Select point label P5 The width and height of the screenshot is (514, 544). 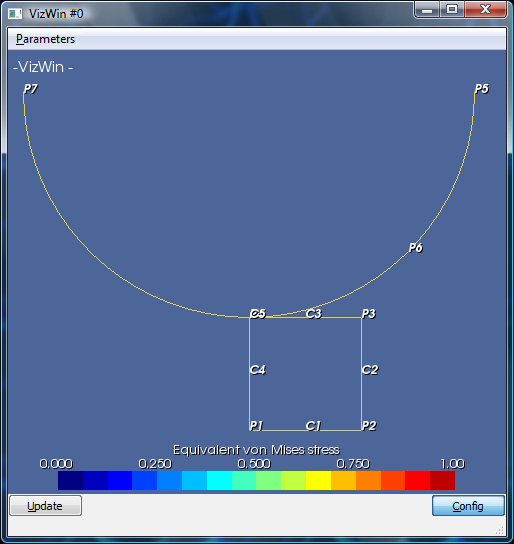[481, 89]
